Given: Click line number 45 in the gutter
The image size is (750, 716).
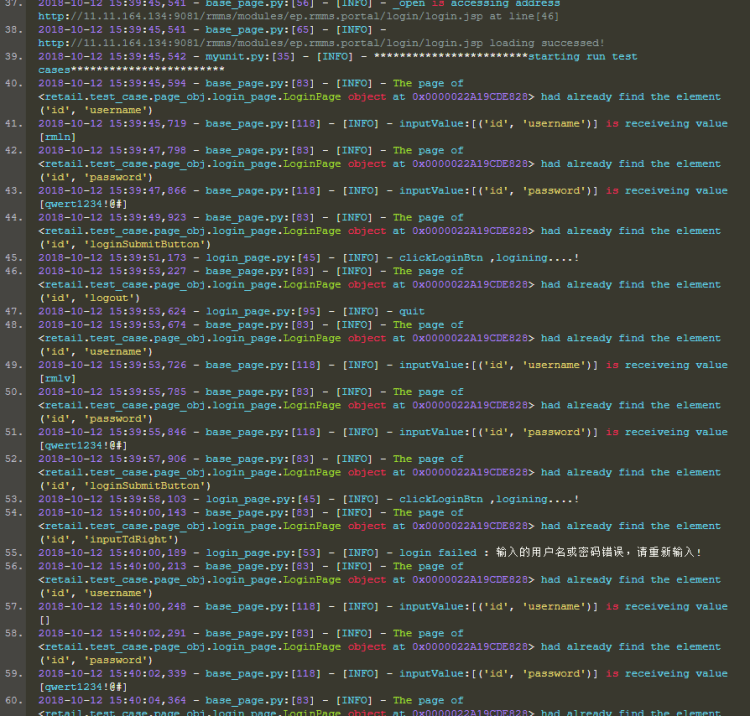Looking at the screenshot, I should 13,258.
